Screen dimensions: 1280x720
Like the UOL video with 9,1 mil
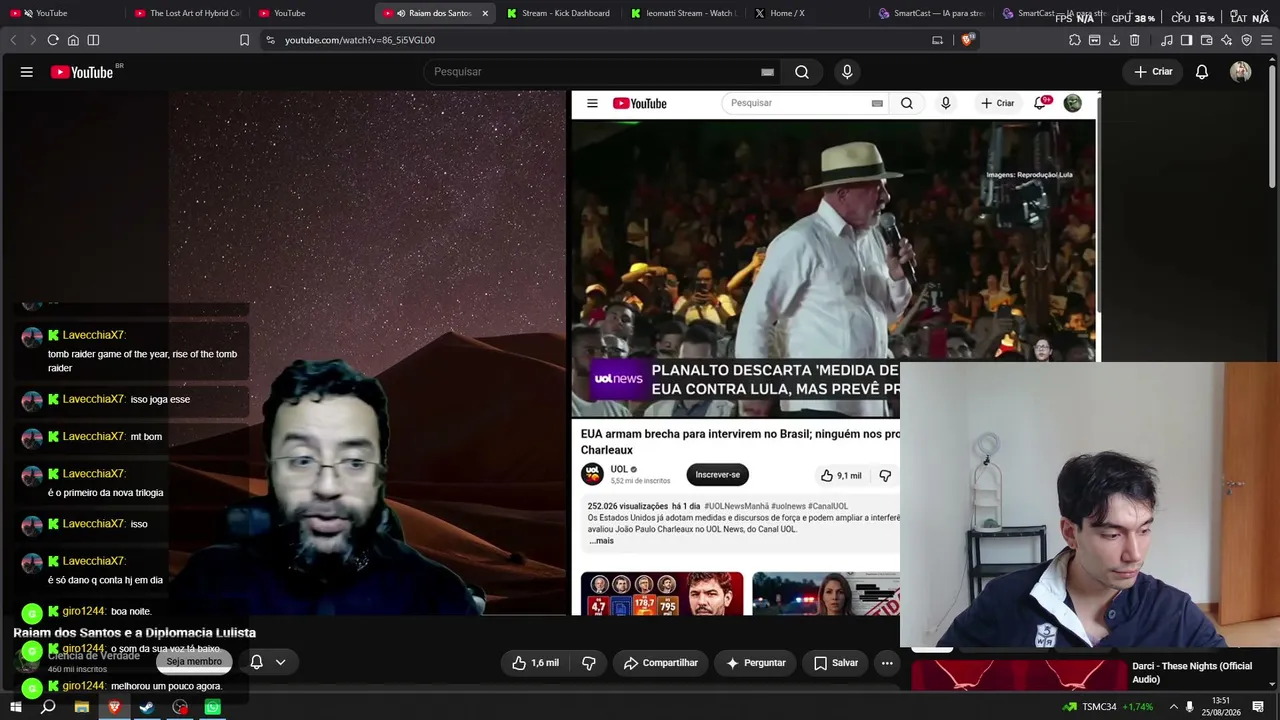(841, 476)
